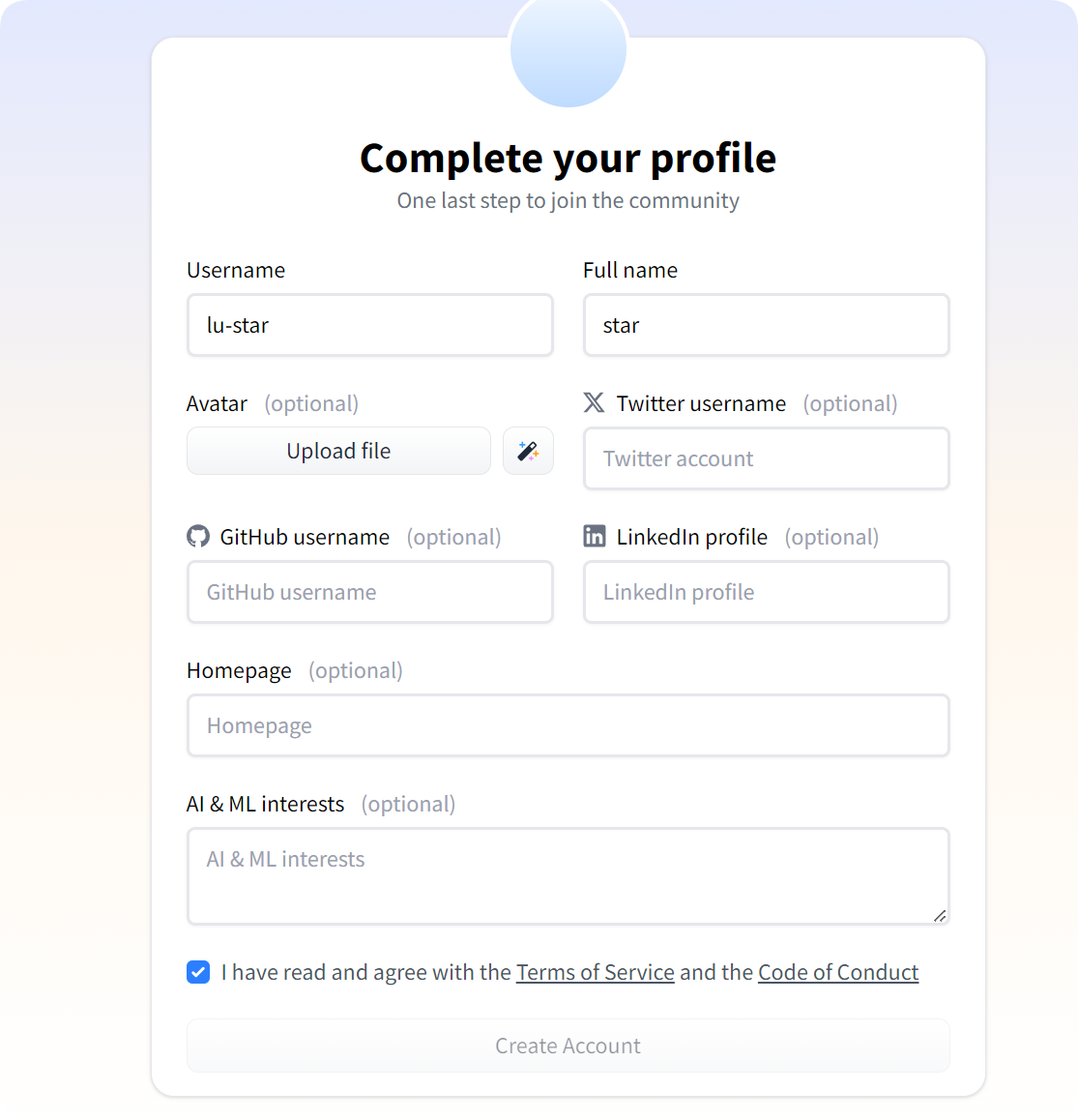Image resolution: width=1078 pixels, height=1120 pixels.
Task: Click the textarea resize handle corner
Action: [940, 915]
